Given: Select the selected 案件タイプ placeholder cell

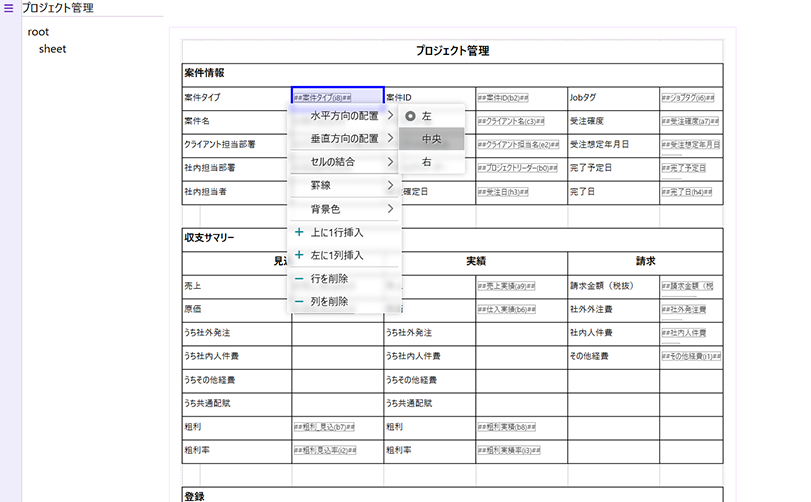Looking at the screenshot, I should tap(336, 98).
